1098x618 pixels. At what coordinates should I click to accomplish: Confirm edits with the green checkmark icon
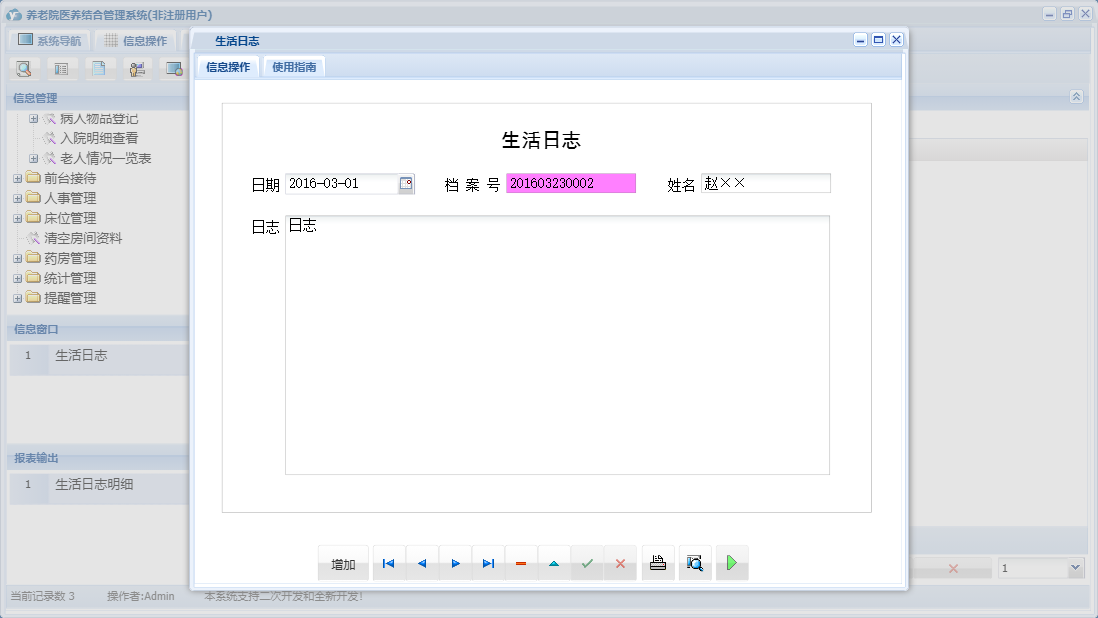587,563
